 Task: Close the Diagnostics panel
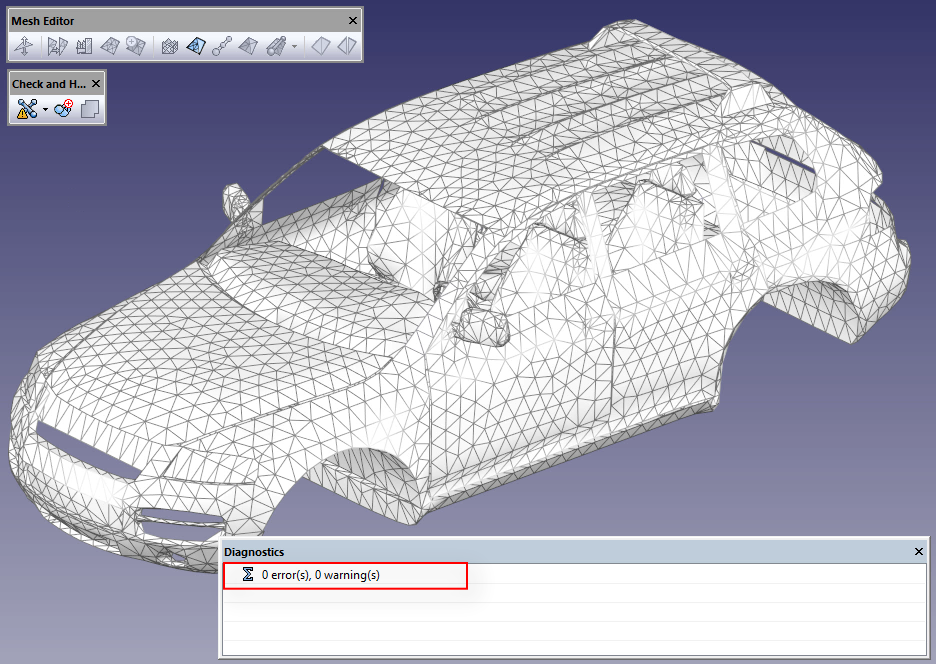coord(919,552)
